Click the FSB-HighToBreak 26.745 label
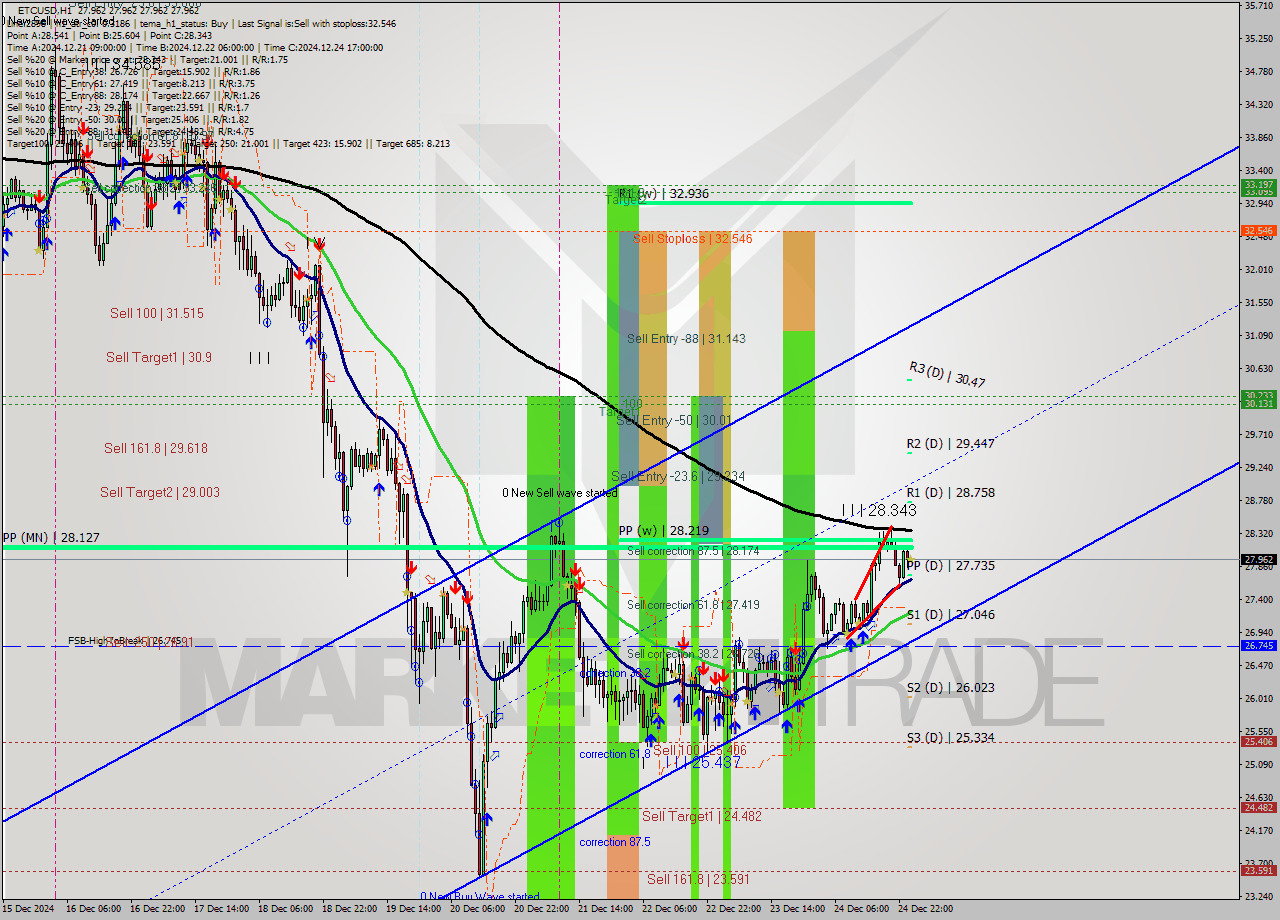1280x920 pixels. [x=125, y=641]
